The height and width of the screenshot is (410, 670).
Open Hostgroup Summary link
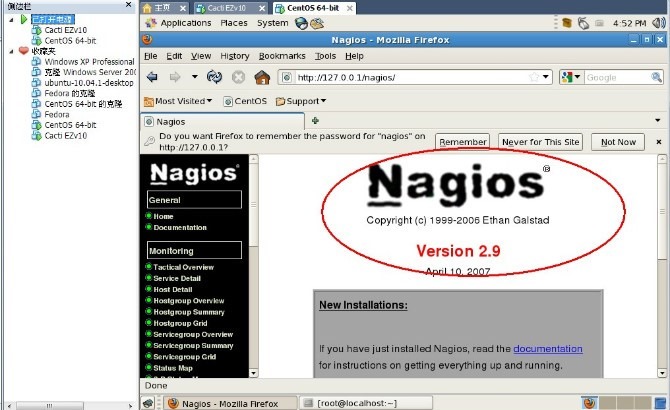[188, 312]
